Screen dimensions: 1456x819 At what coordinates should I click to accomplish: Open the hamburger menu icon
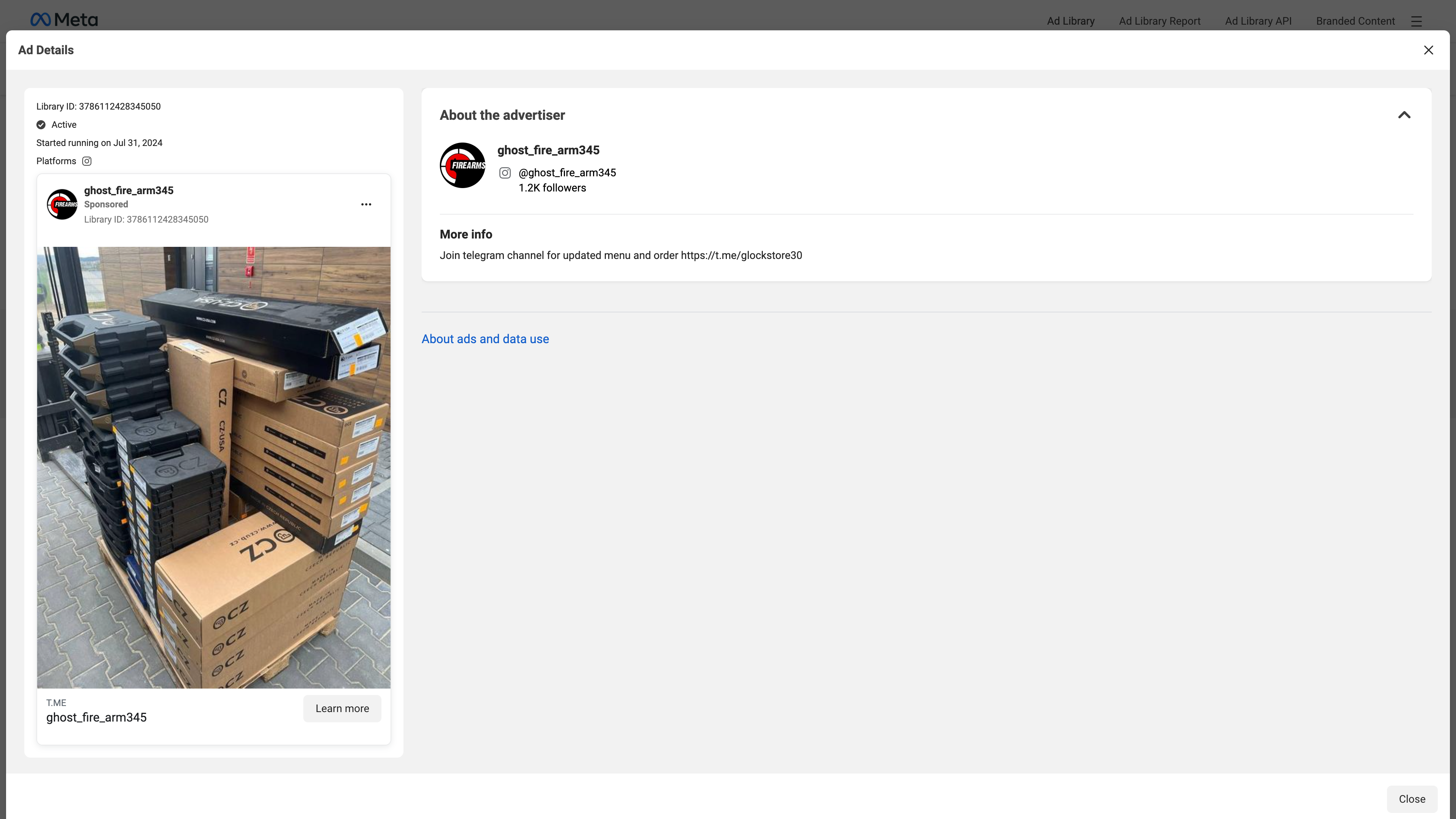(1416, 21)
